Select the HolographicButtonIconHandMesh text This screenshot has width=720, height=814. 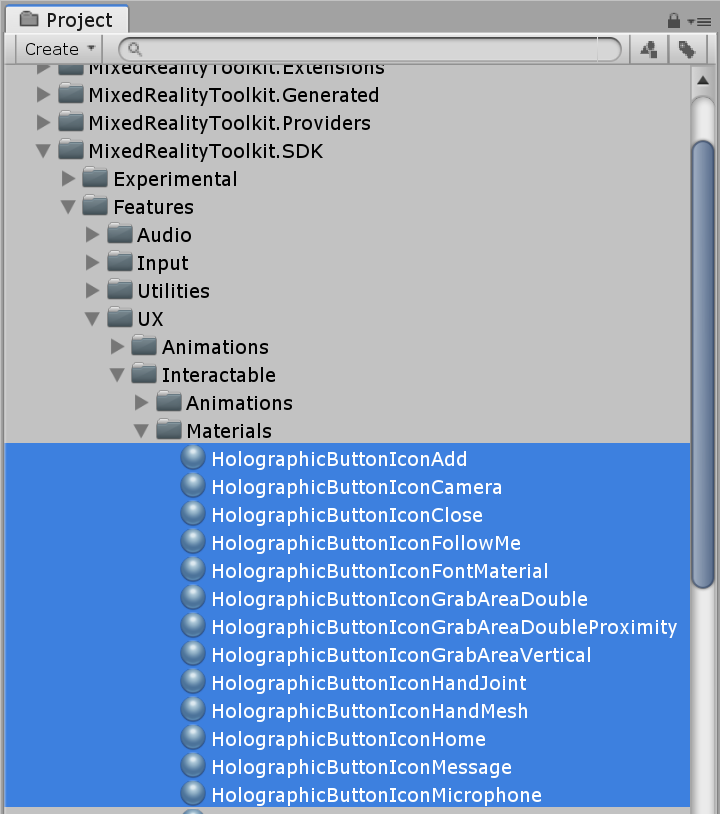[x=370, y=711]
